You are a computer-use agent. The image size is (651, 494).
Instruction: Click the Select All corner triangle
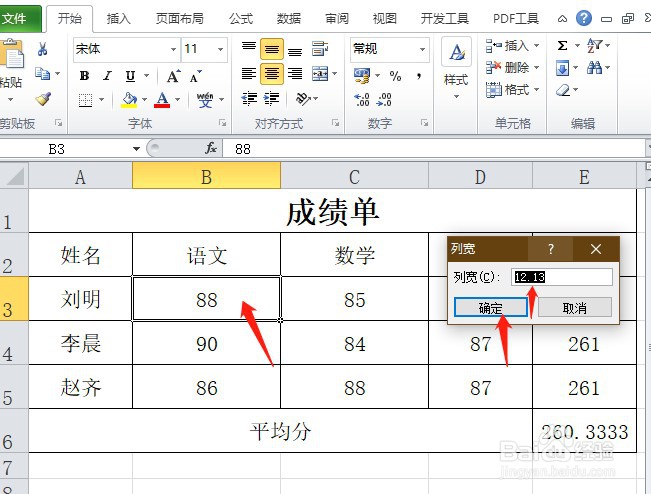(x=15, y=176)
